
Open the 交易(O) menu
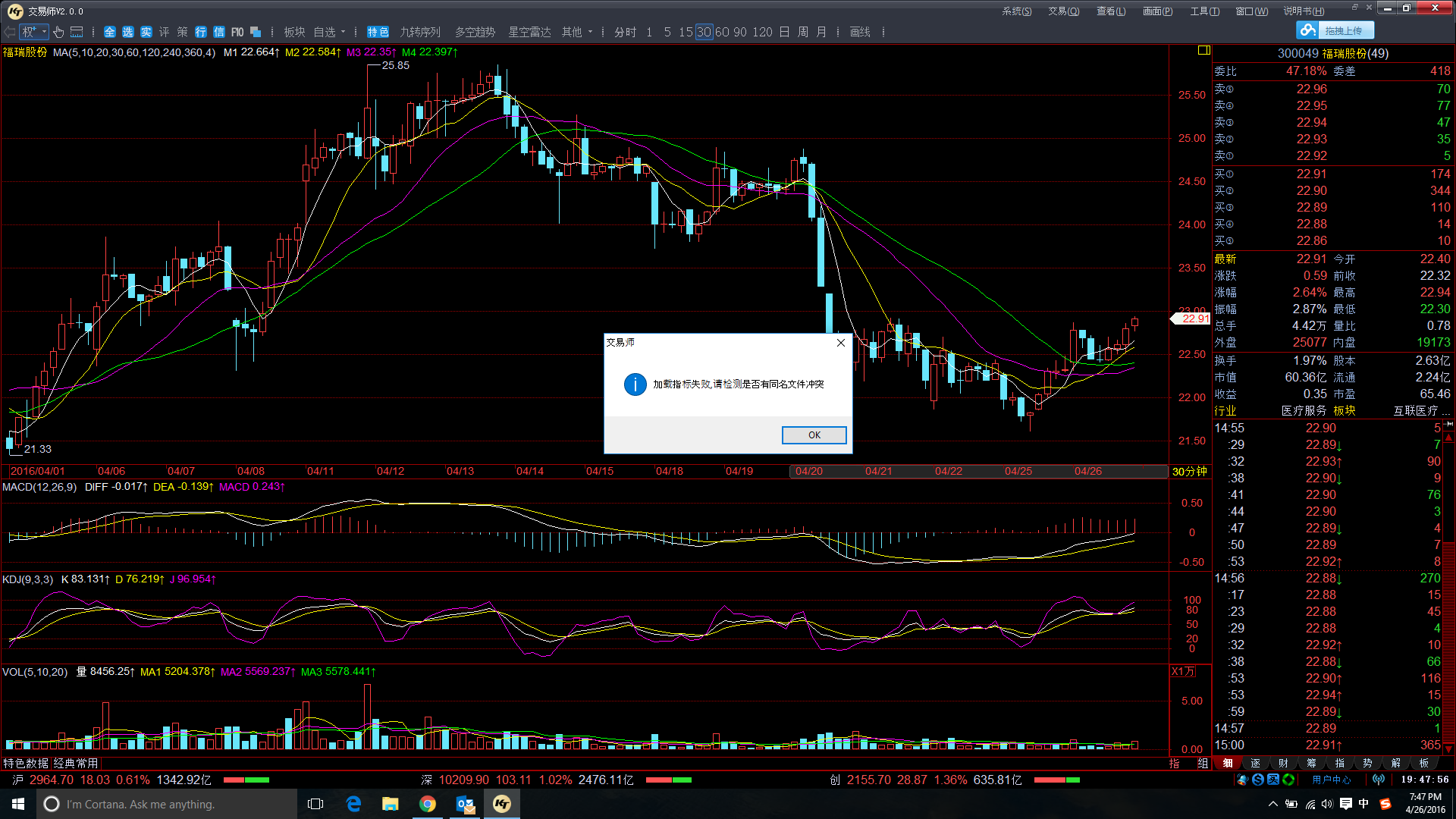1063,11
